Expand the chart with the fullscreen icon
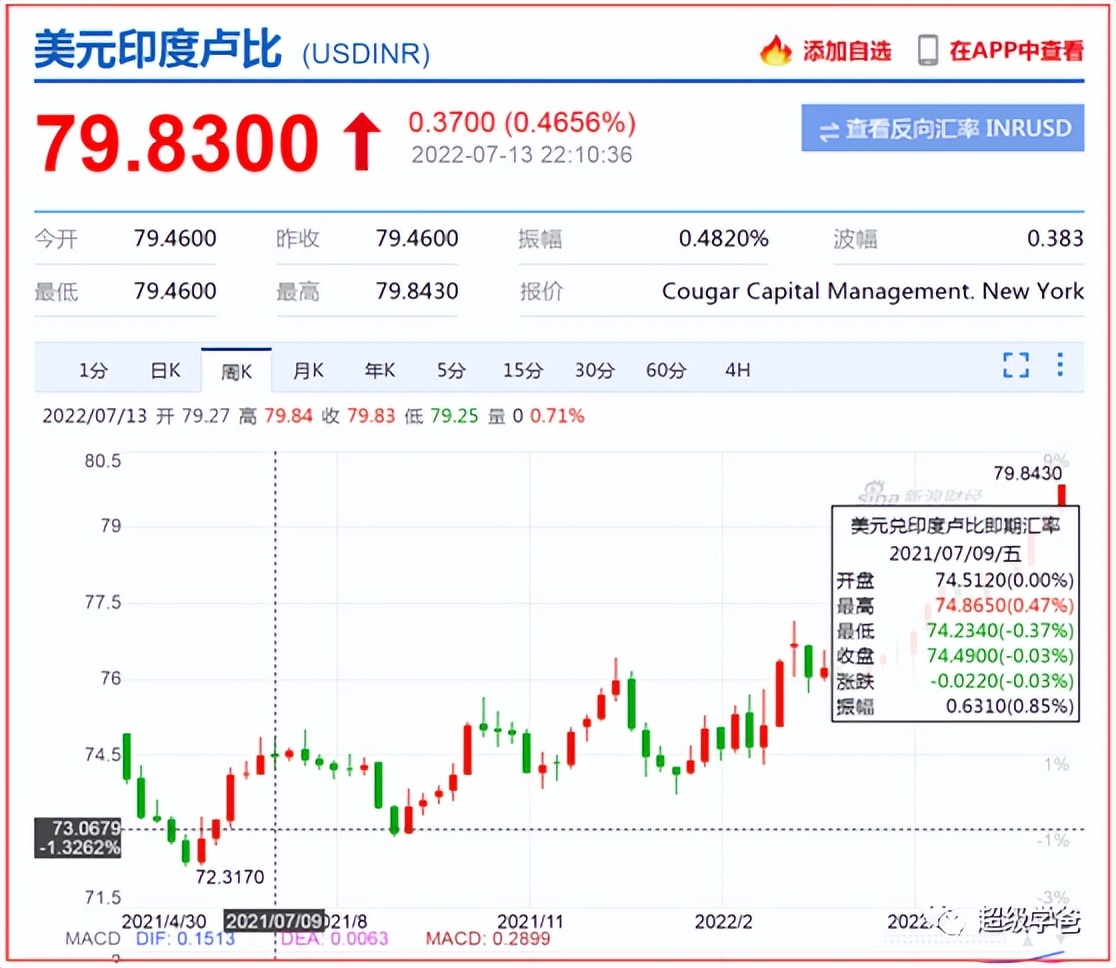This screenshot has height=968, width=1116. (x=1015, y=367)
